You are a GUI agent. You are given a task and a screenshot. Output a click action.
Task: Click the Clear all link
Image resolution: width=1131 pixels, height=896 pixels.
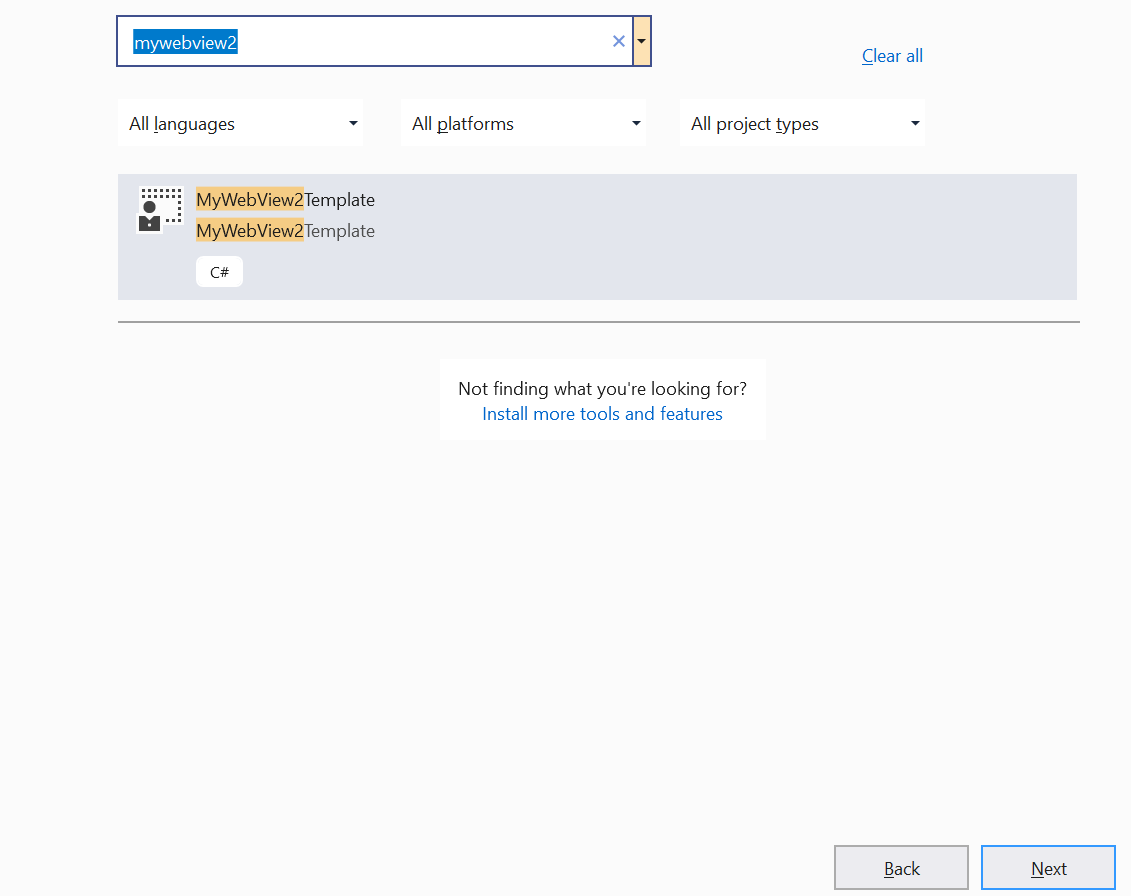coord(892,56)
